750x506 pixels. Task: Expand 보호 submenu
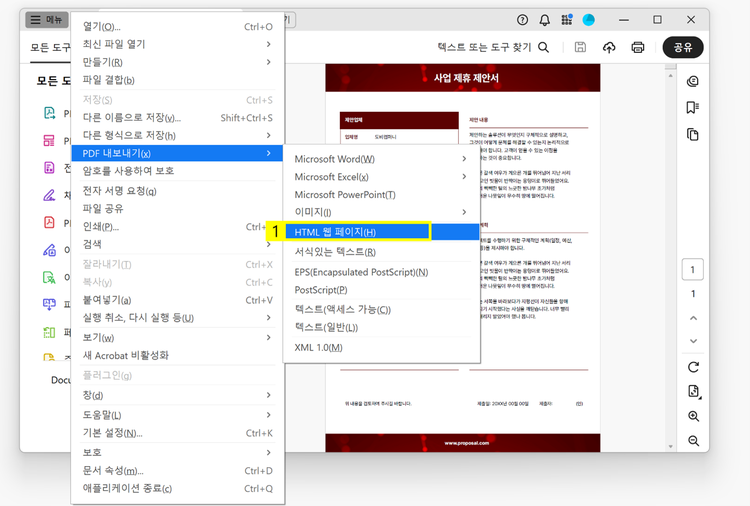(x=177, y=452)
